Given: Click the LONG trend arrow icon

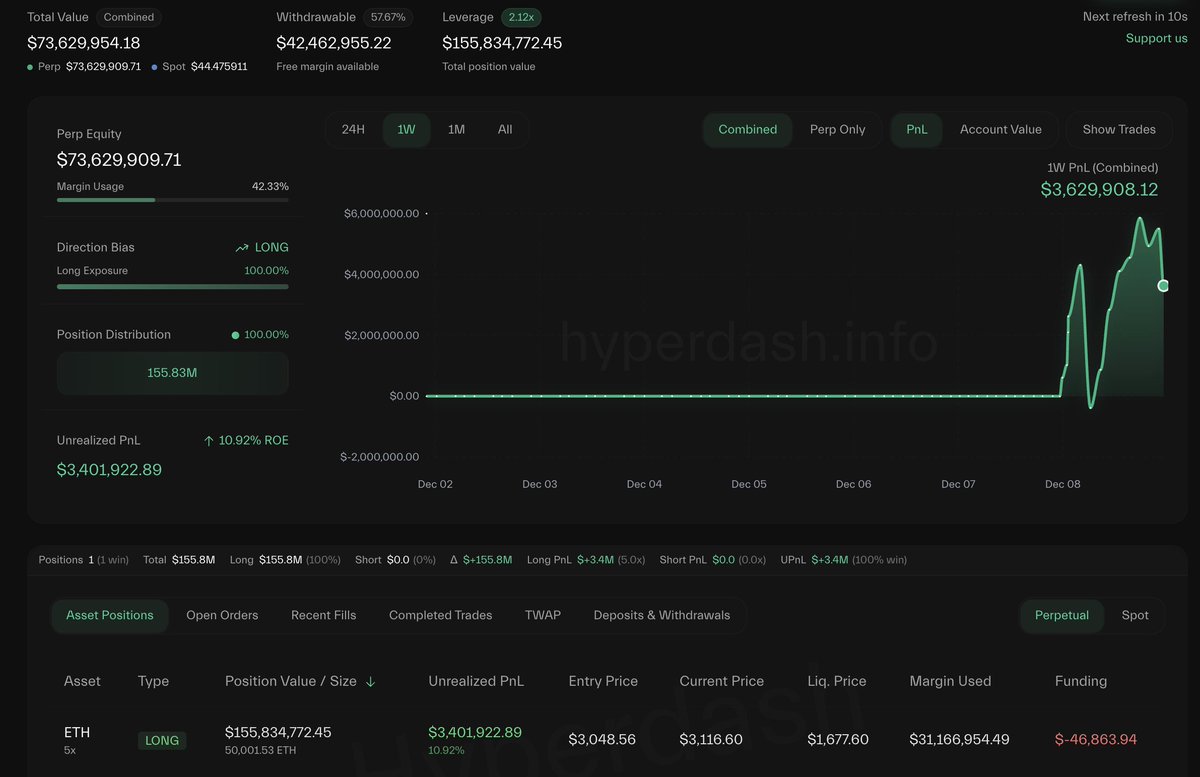Looking at the screenshot, I should click(242, 248).
